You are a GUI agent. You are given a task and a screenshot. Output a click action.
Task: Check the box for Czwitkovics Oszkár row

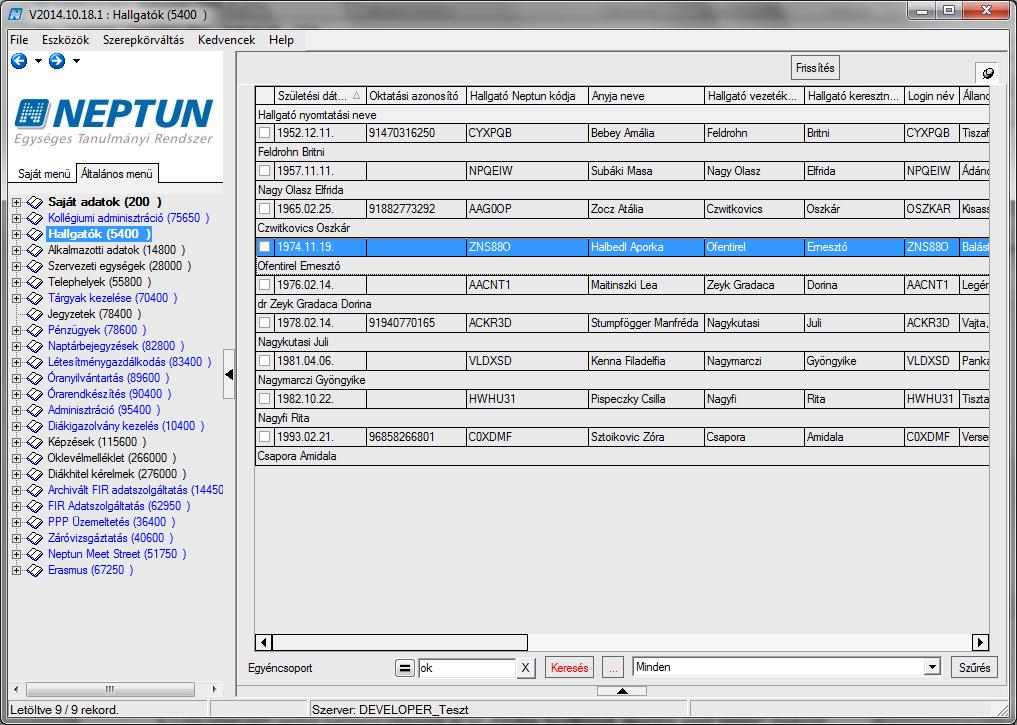pos(265,209)
